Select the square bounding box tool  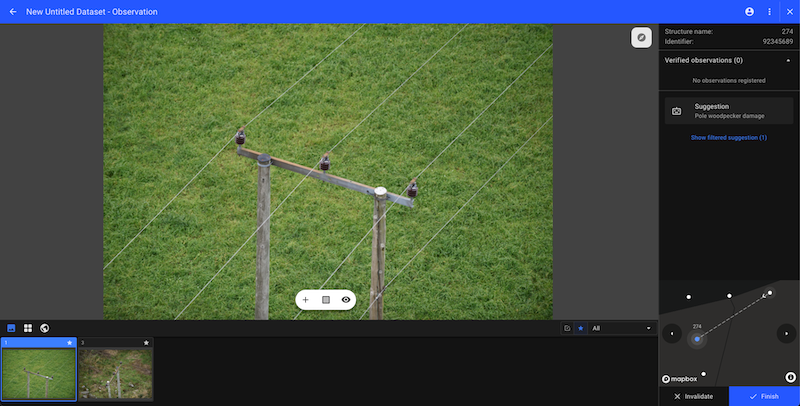[x=326, y=300]
